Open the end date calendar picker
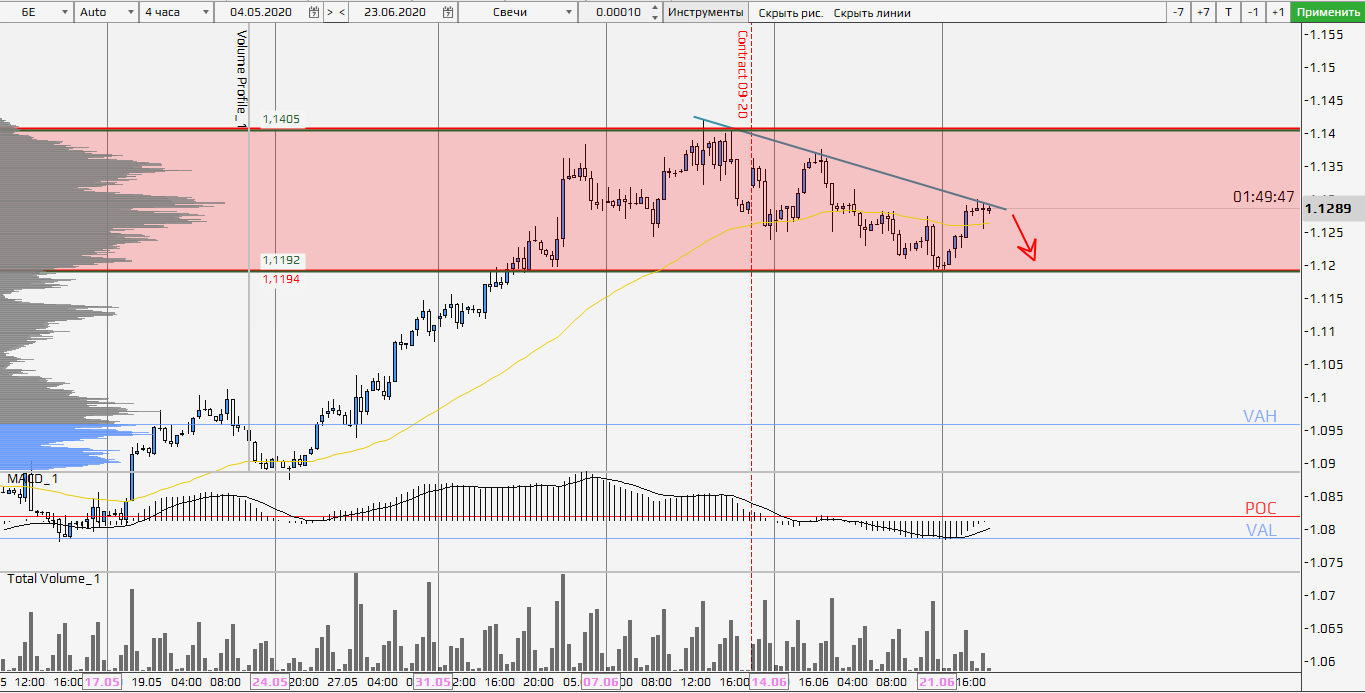The image size is (1365, 693). point(448,13)
